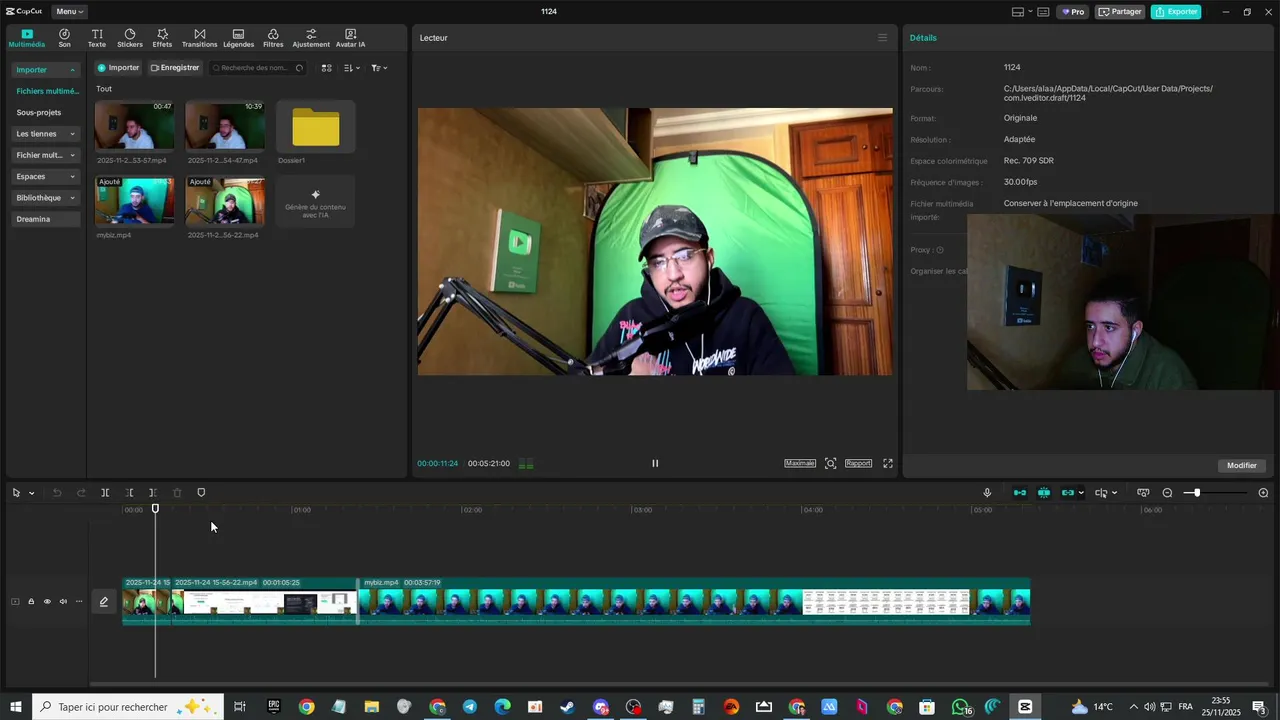1280x720 pixels.
Task: Select the Multimédia tab
Action: click(x=27, y=38)
